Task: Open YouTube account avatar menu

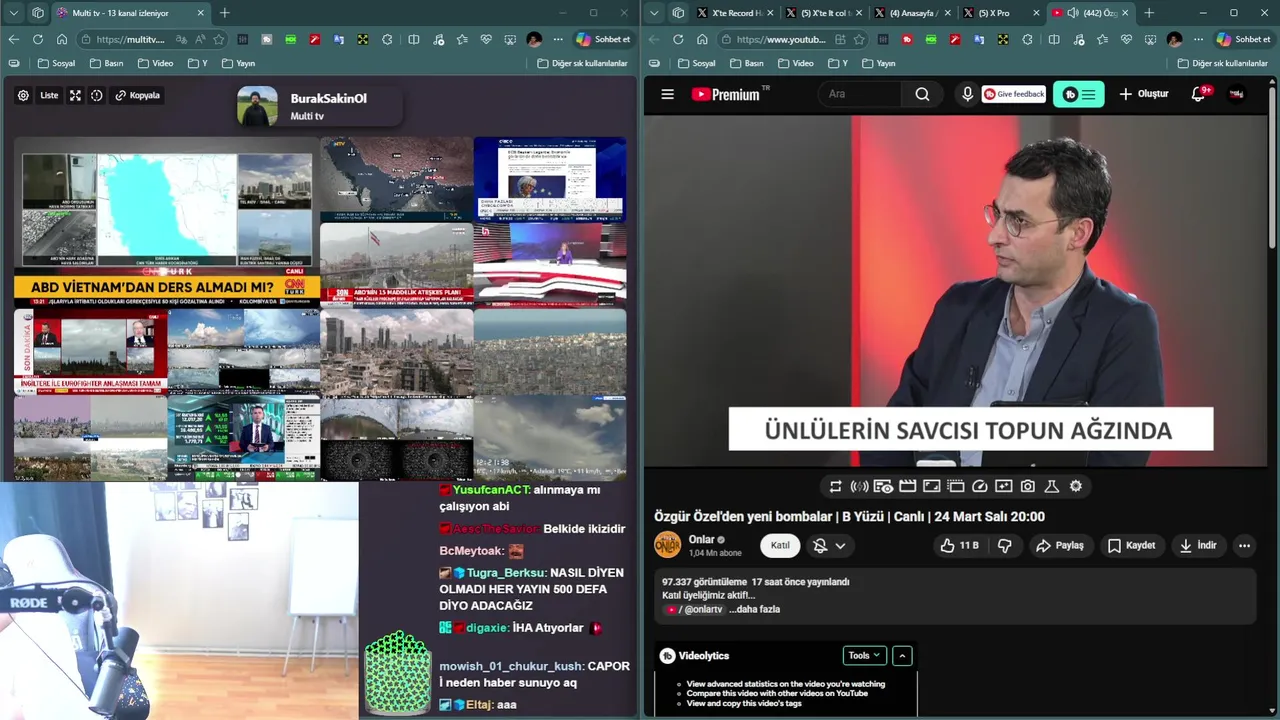Action: tap(1237, 94)
